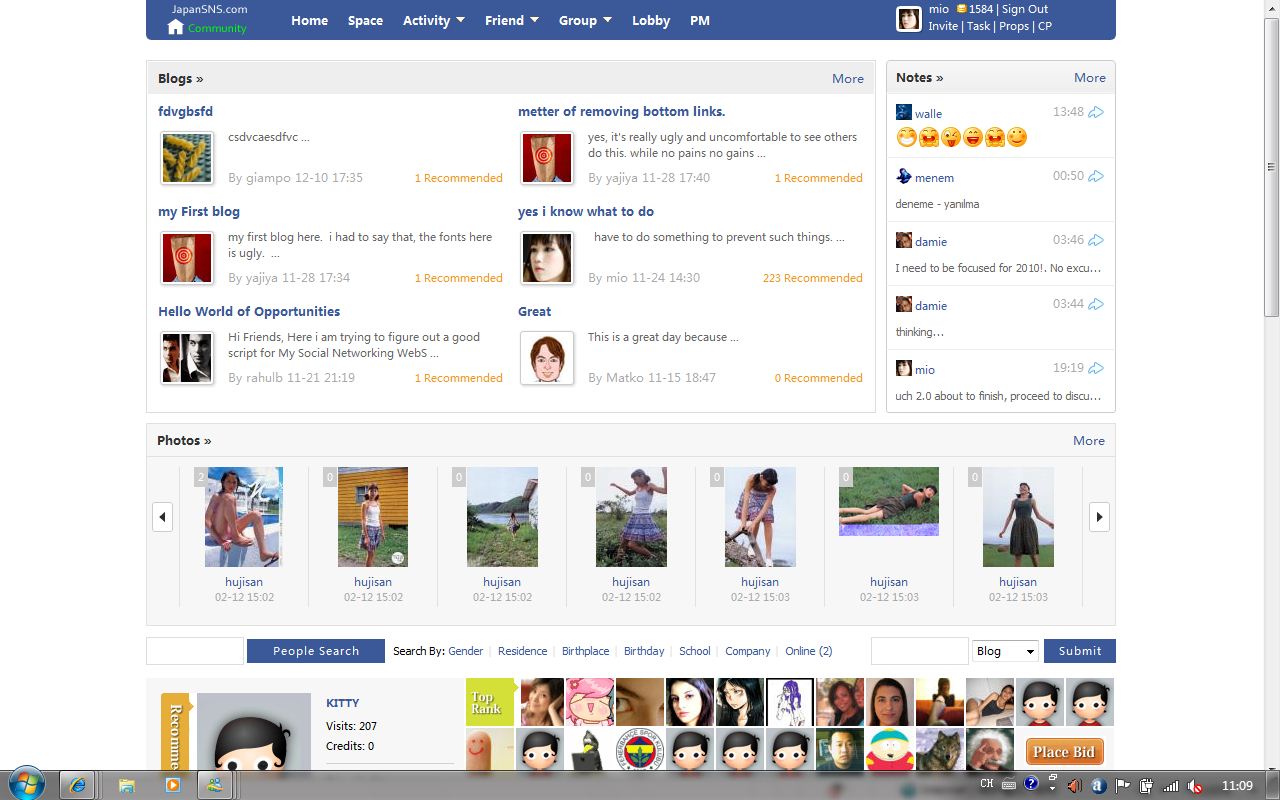This screenshot has width=1280, height=800.
Task: Open the Fenerbahce logo avatar
Action: 640,751
